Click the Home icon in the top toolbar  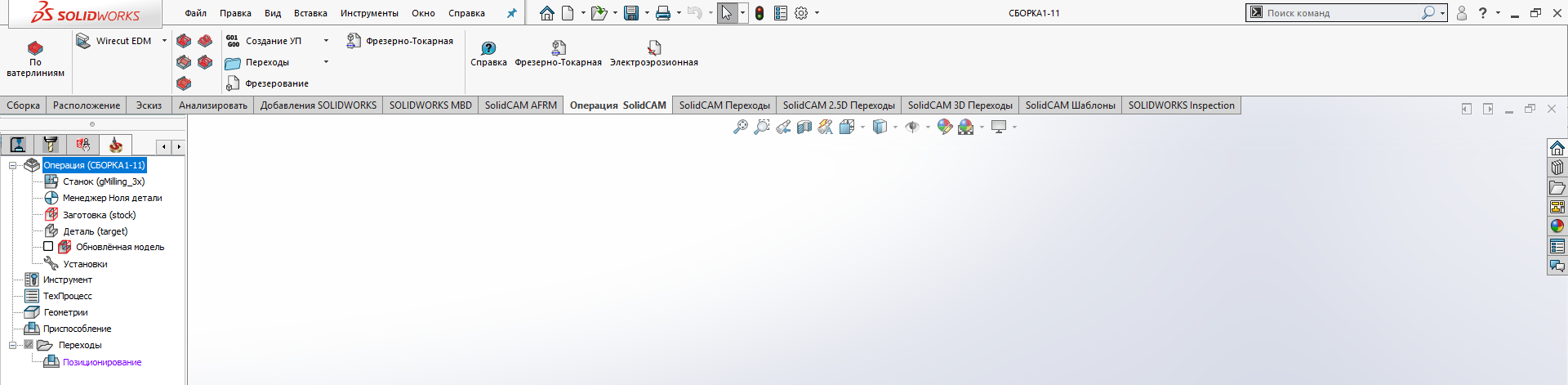[547, 13]
